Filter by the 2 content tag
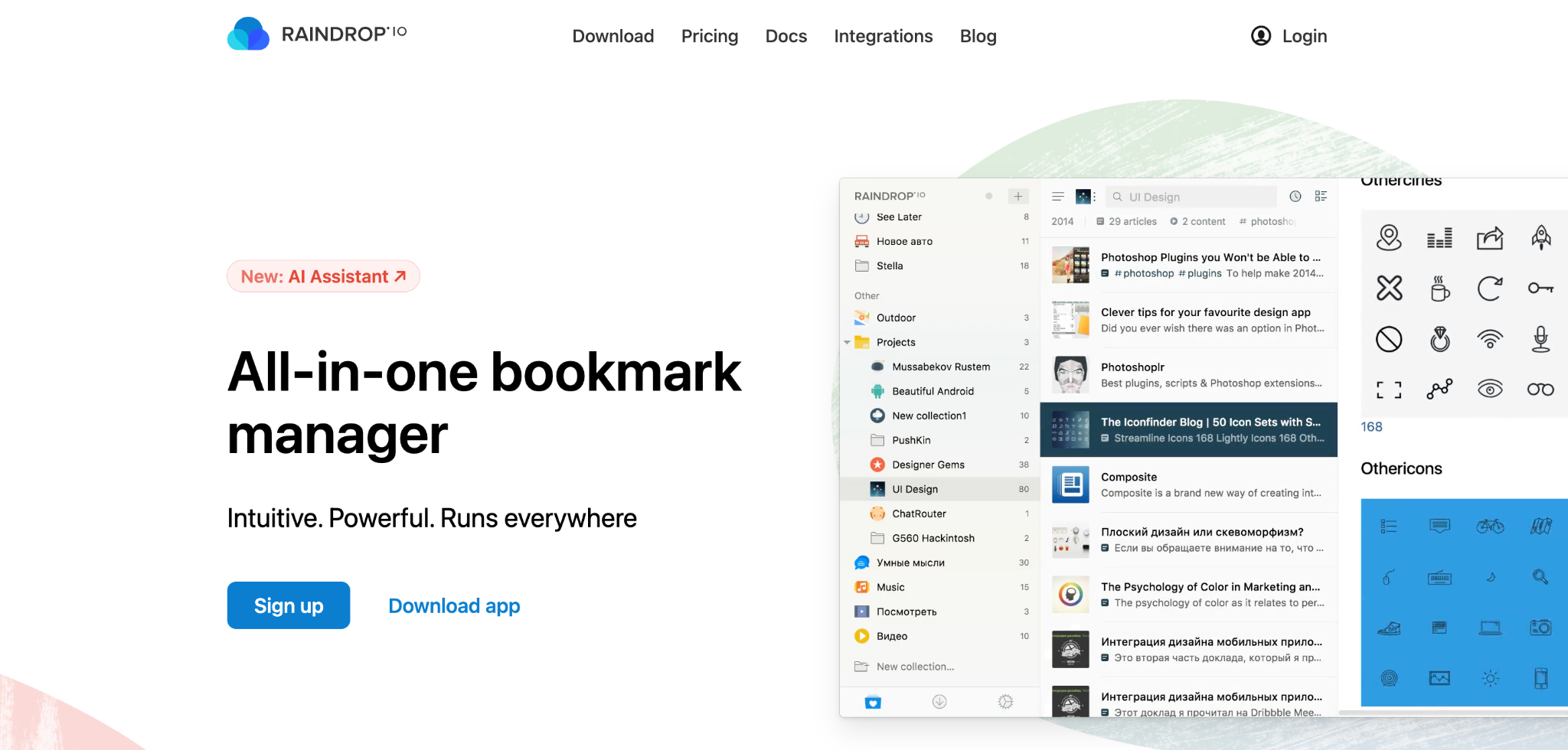The height and width of the screenshot is (750, 1568). [1197, 221]
